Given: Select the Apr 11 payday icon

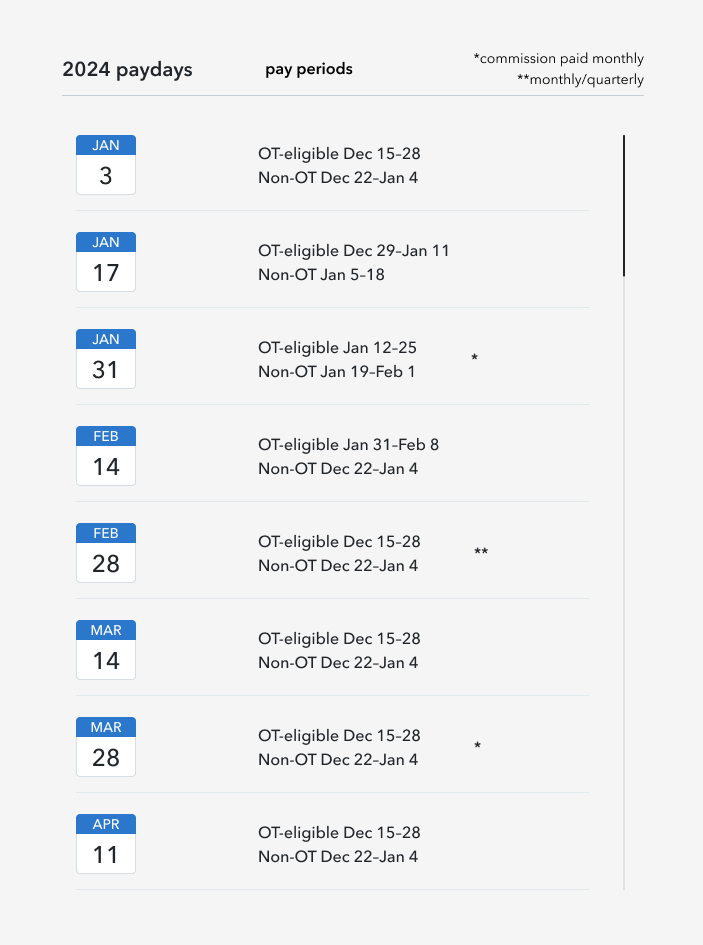Looking at the screenshot, I should coord(106,844).
